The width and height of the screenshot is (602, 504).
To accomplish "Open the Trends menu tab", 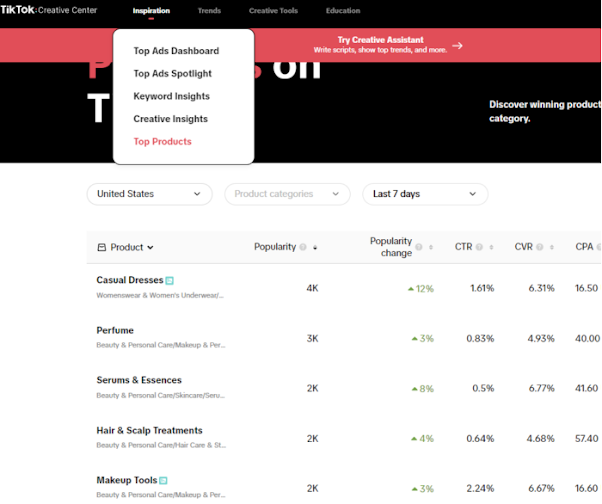I will pos(209,11).
